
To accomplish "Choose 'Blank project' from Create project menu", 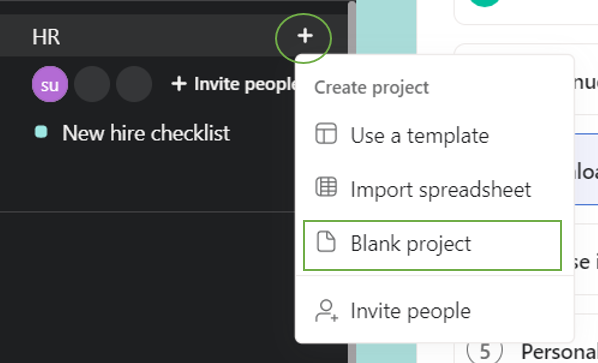I will 432,245.
